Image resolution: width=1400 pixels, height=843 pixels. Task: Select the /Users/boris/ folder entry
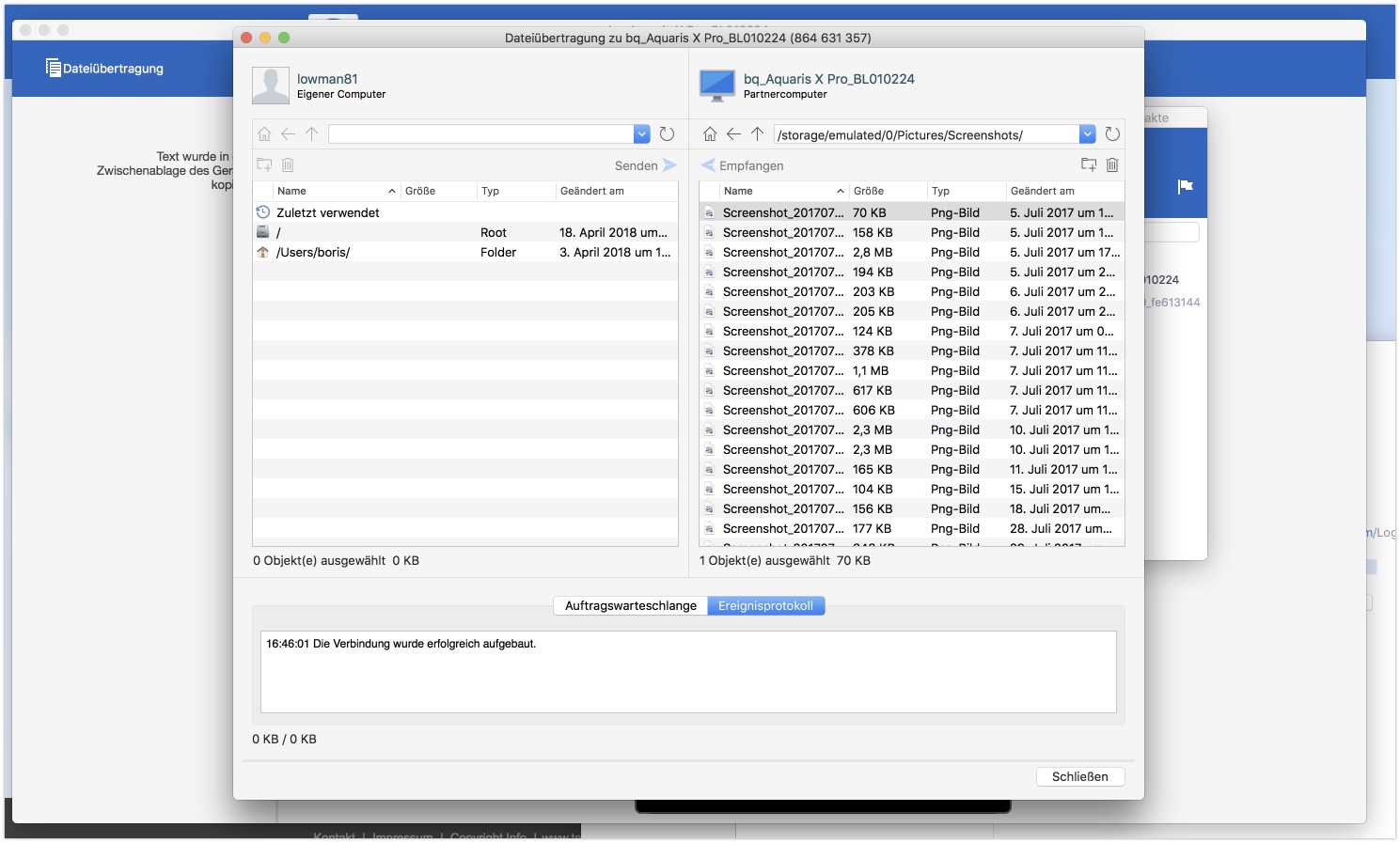tap(465, 252)
